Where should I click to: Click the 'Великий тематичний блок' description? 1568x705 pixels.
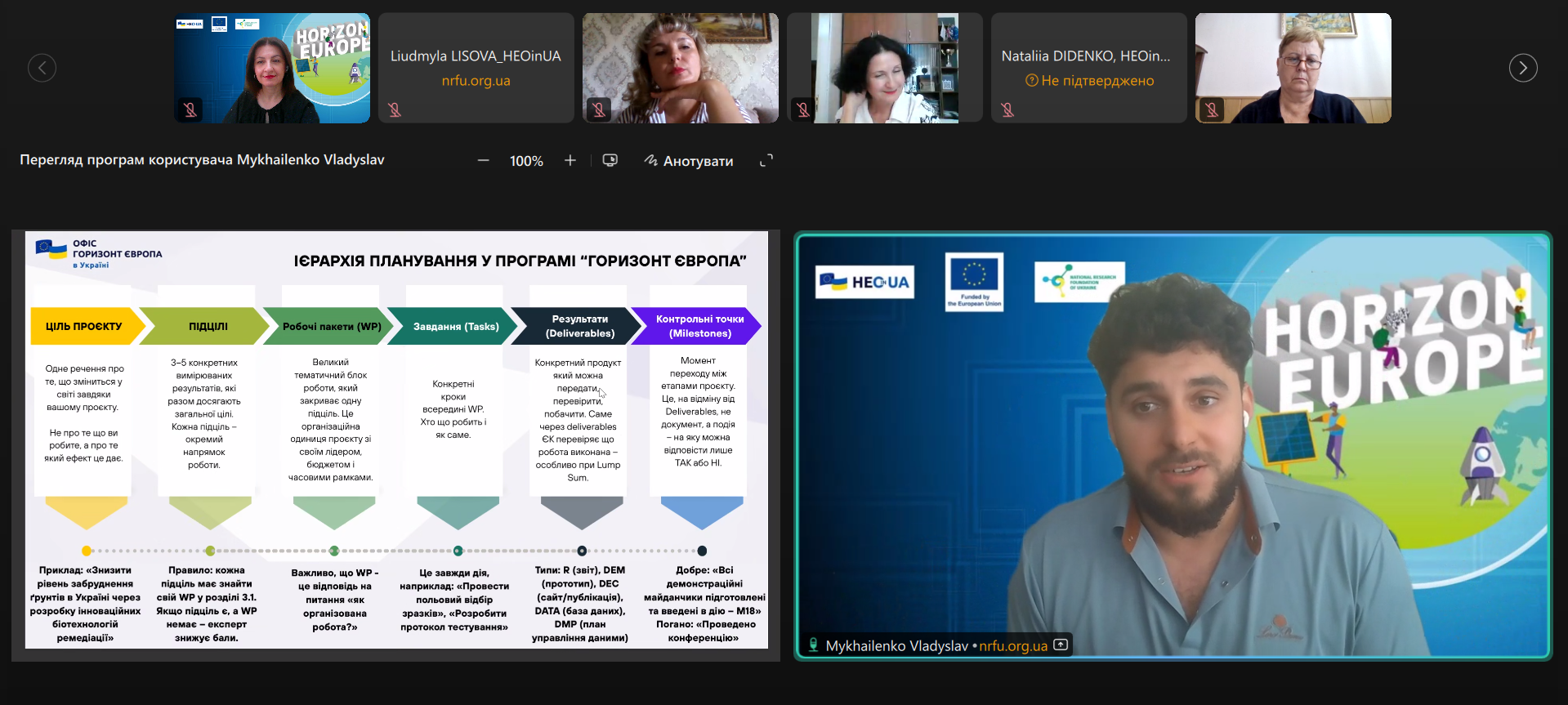pyautogui.click(x=331, y=420)
